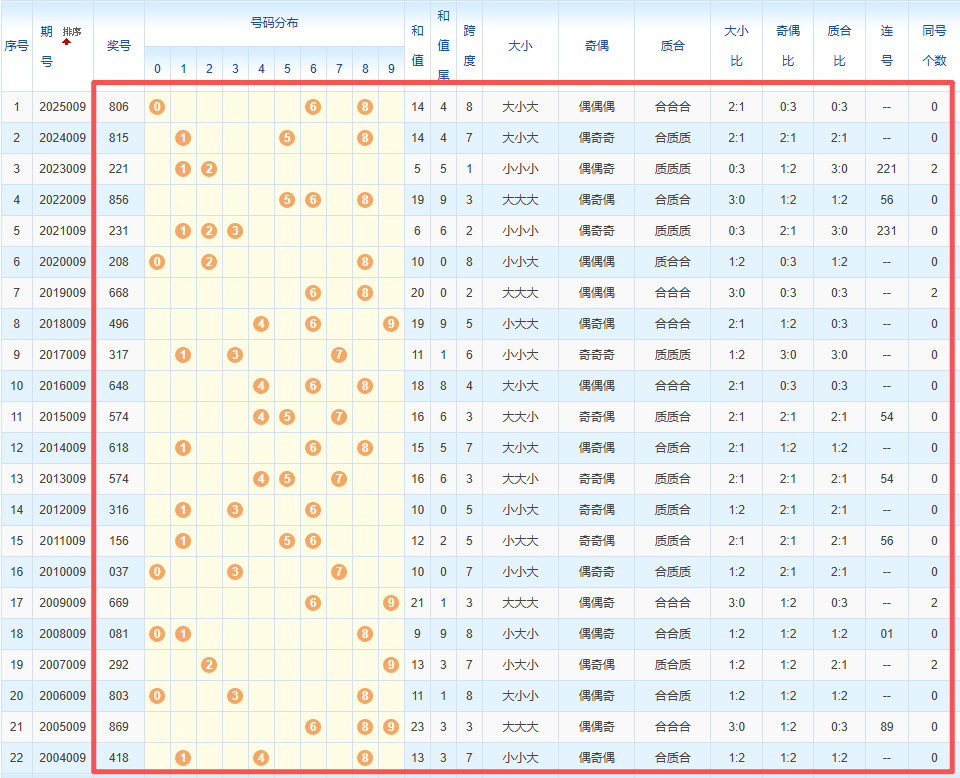
Task: Click 连号 value 221 in row 2023009
Action: click(x=887, y=169)
